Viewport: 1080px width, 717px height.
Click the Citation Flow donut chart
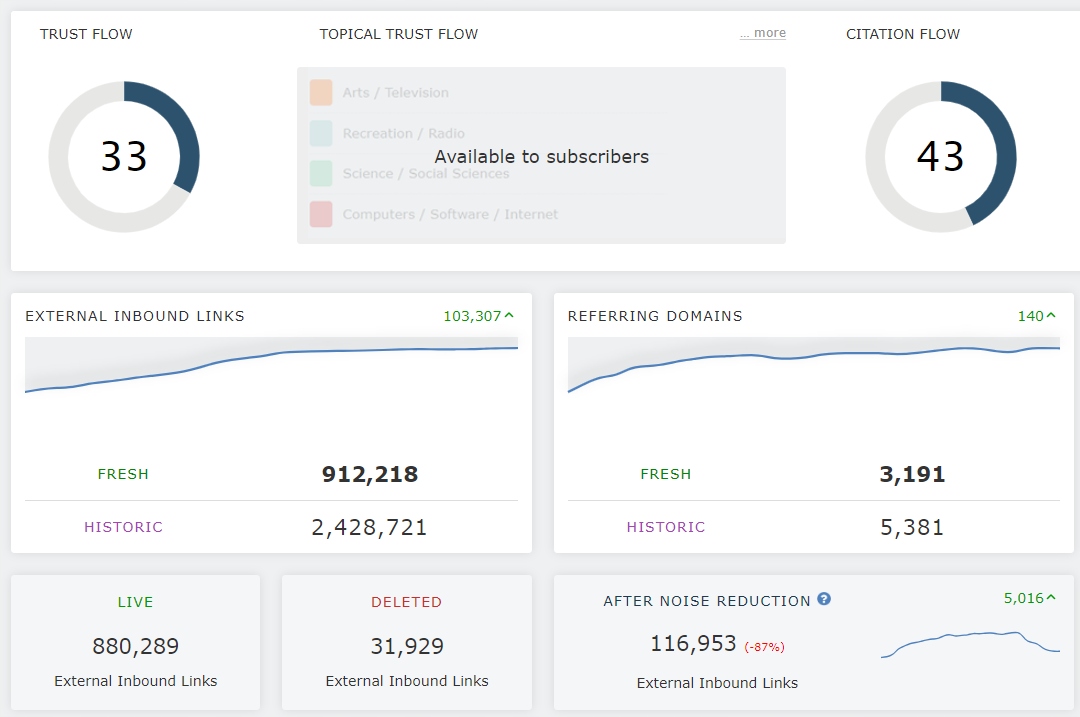[941, 157]
